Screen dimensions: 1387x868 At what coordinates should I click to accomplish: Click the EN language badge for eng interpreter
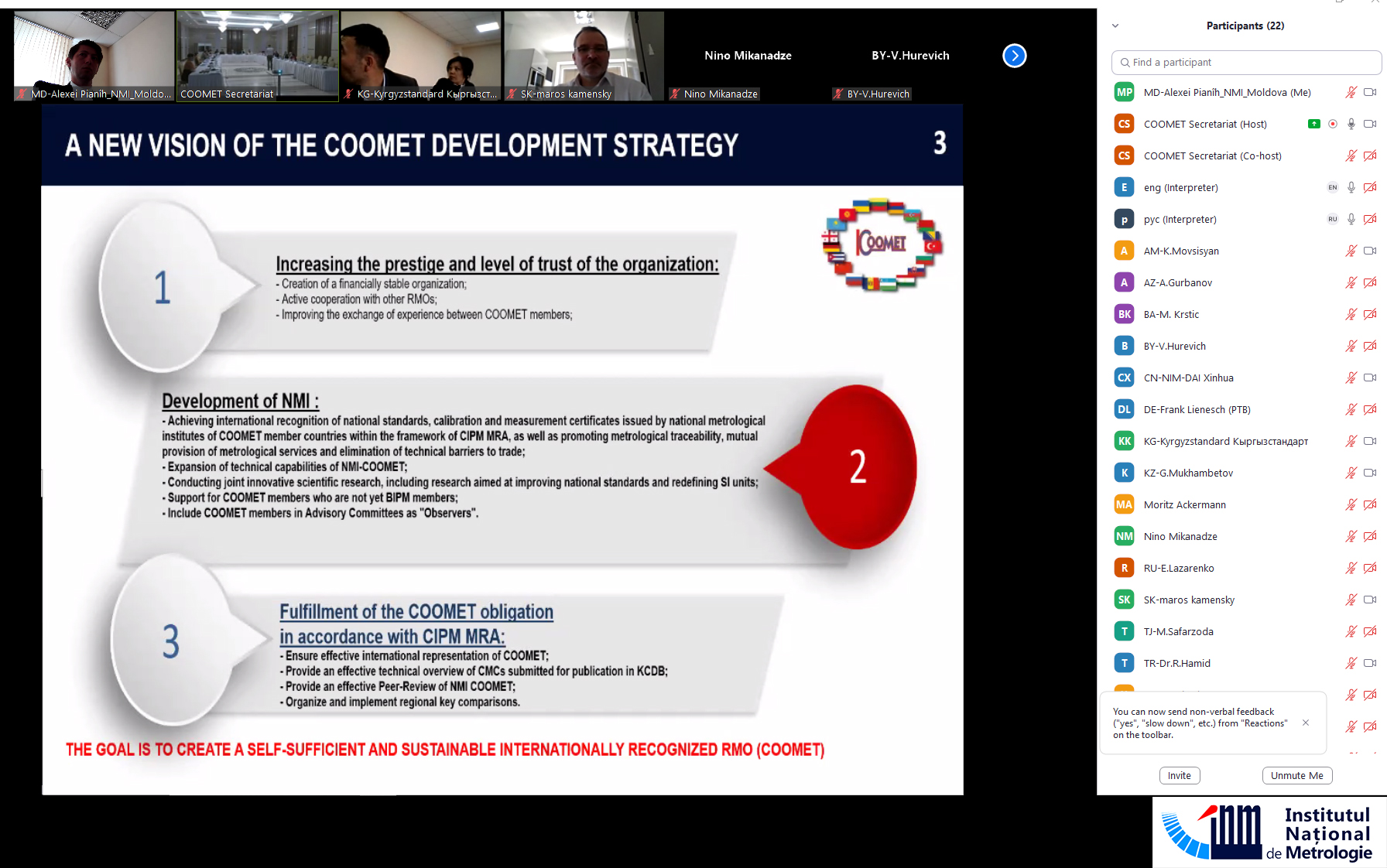[x=1332, y=187]
